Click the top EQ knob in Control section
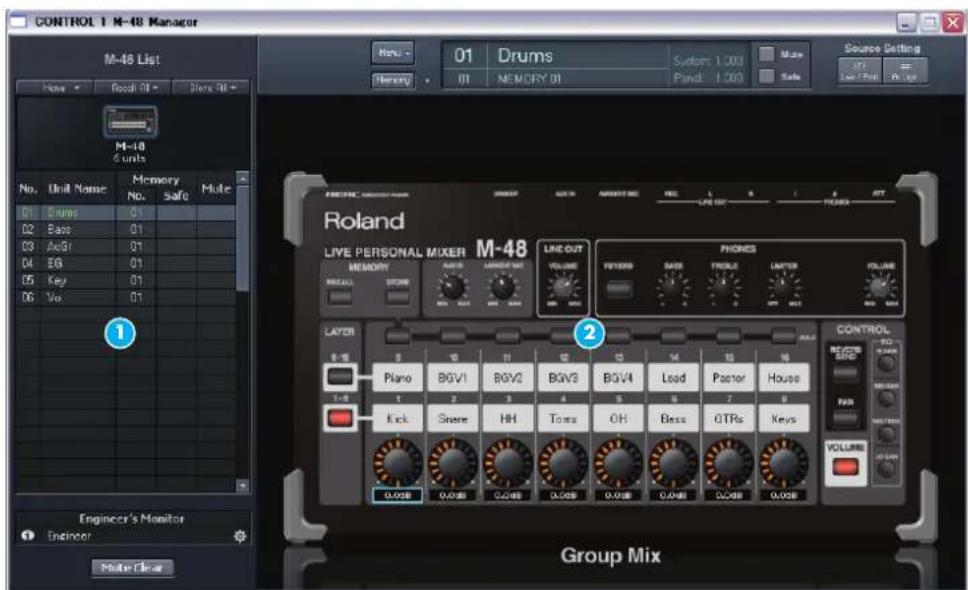Screen dimensions: 968x590 point(887,363)
